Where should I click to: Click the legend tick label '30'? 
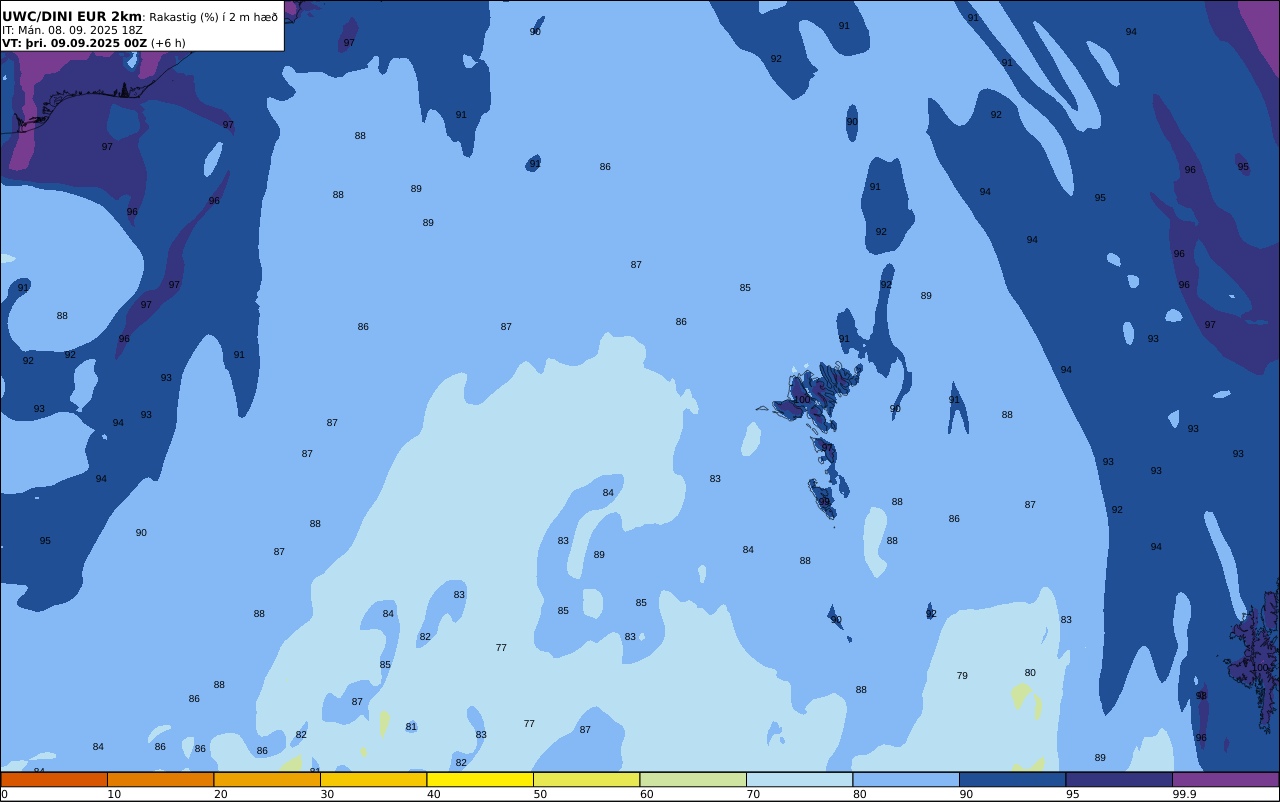pos(327,794)
